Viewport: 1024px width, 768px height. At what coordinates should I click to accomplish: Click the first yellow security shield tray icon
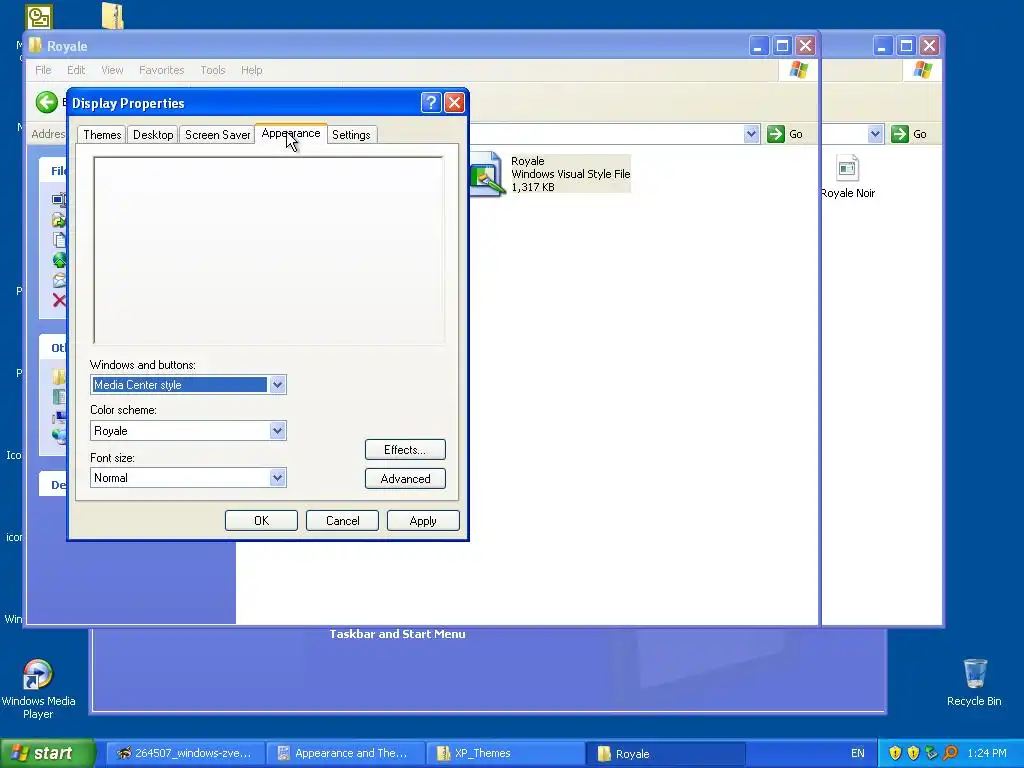(x=895, y=753)
